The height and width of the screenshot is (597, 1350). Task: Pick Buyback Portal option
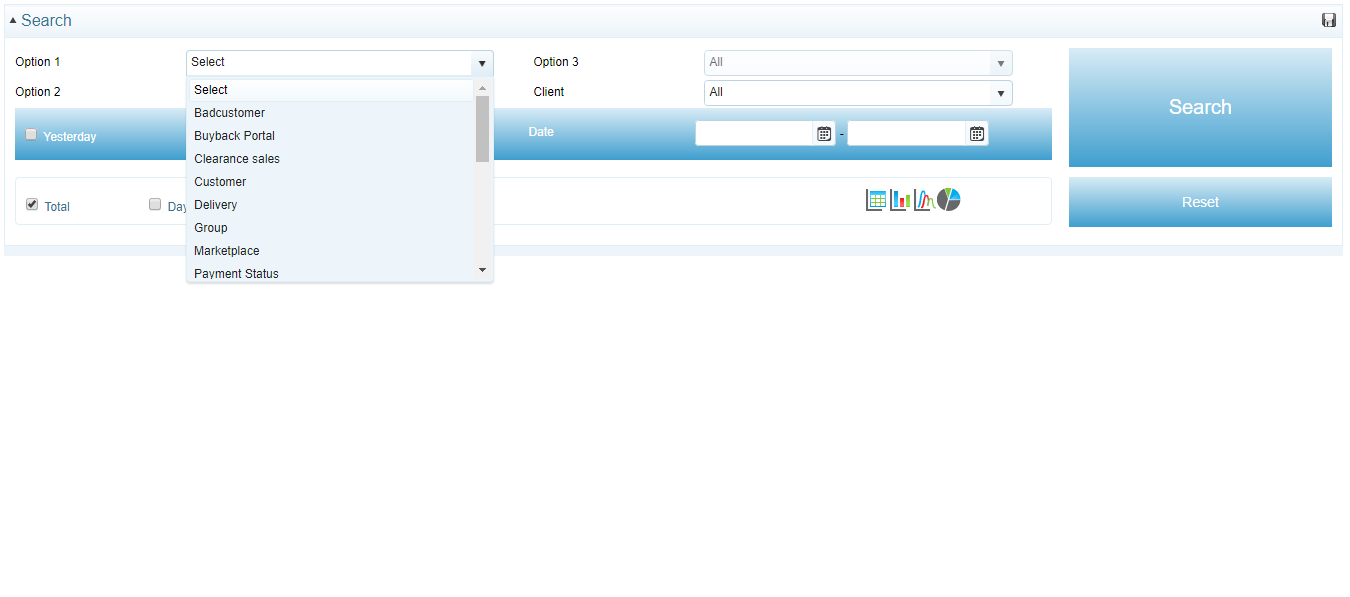tap(331, 136)
